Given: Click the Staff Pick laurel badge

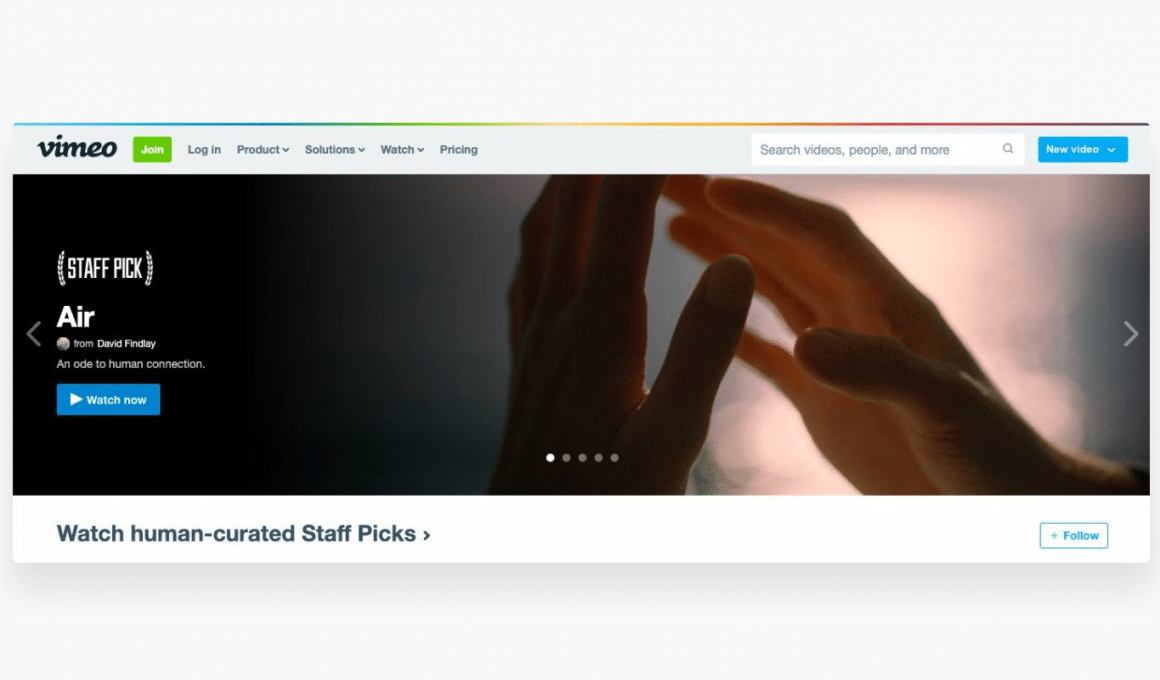Looking at the screenshot, I should coord(105,268).
